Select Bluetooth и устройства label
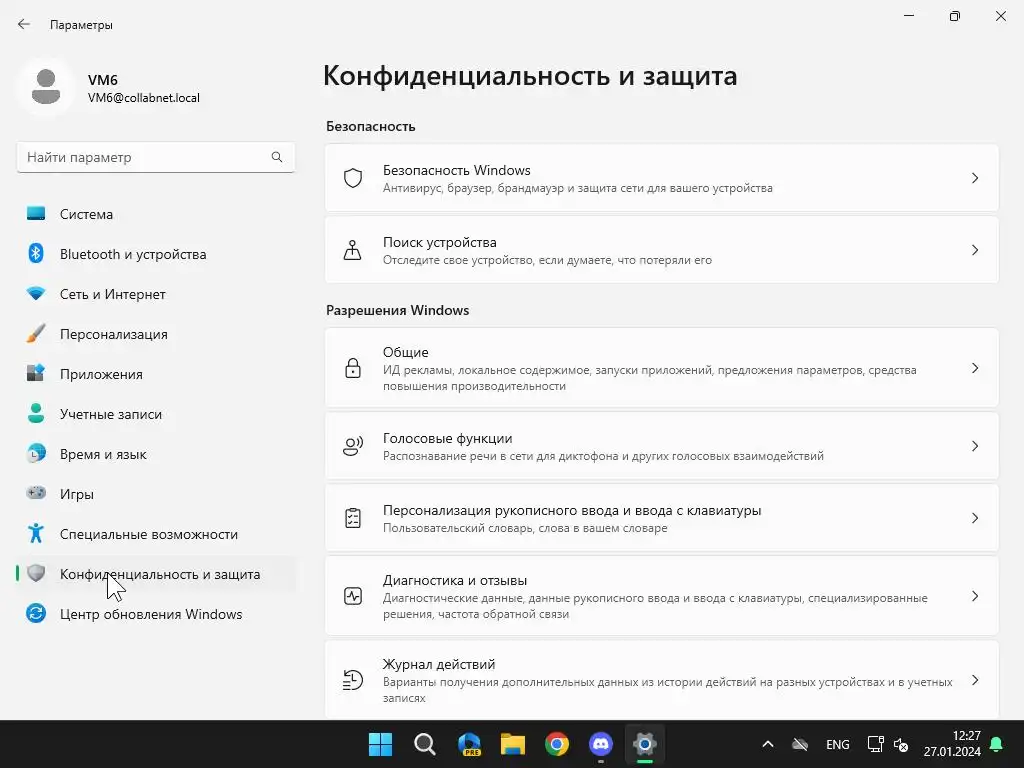This screenshot has height=768, width=1024. [133, 254]
